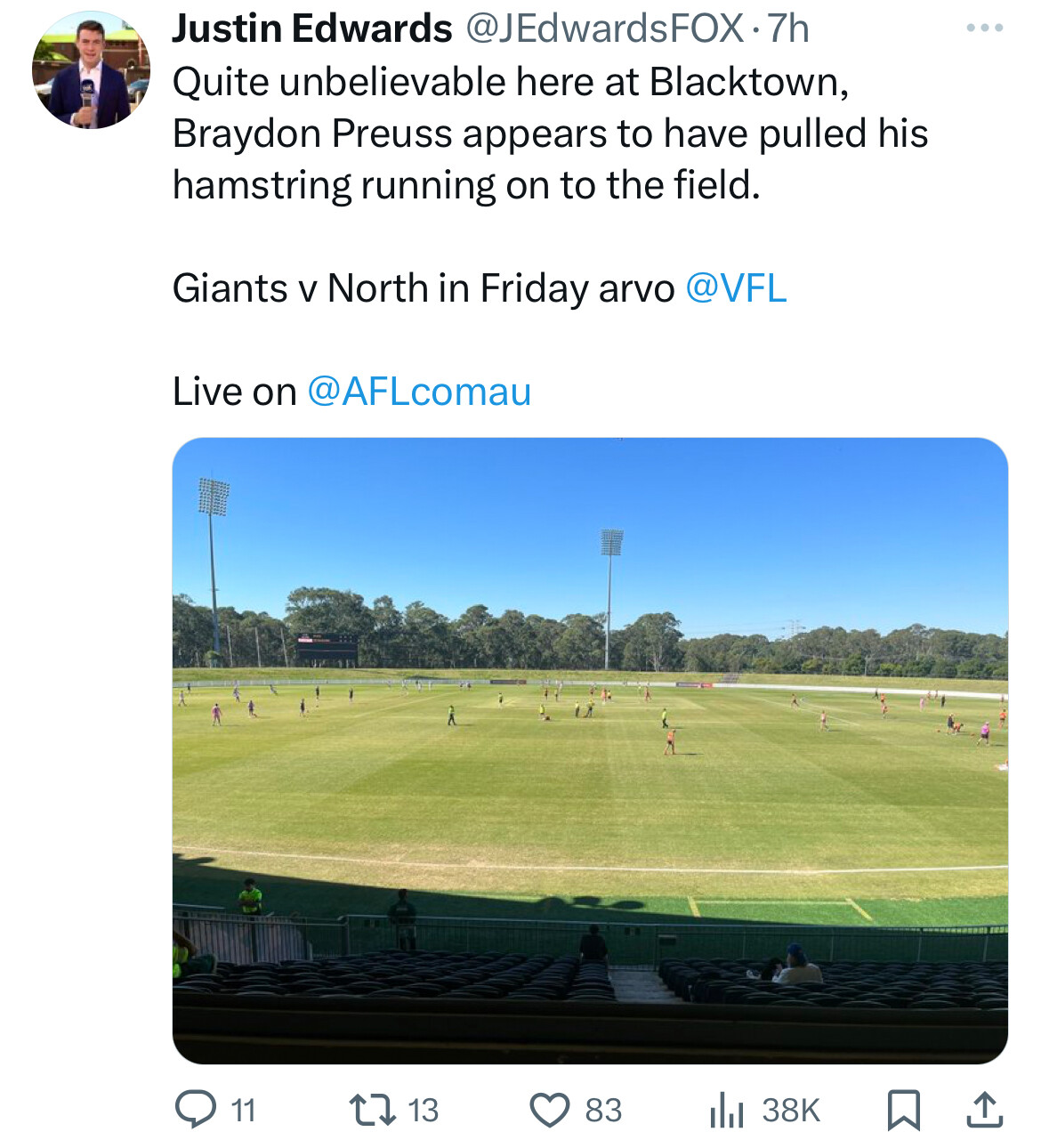Open the view analytics bar chart icon

pos(726,1111)
